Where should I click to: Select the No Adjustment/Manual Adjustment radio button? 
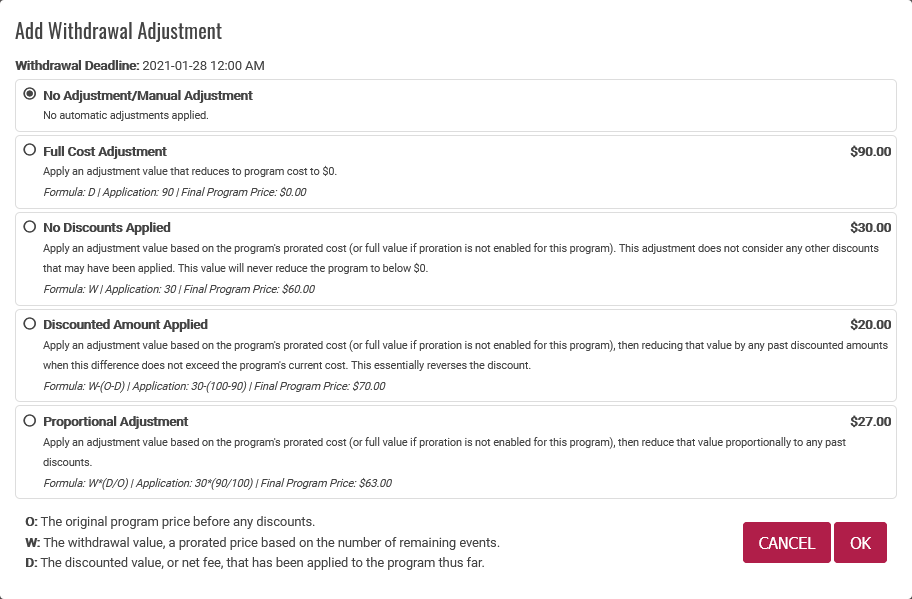tap(30, 94)
